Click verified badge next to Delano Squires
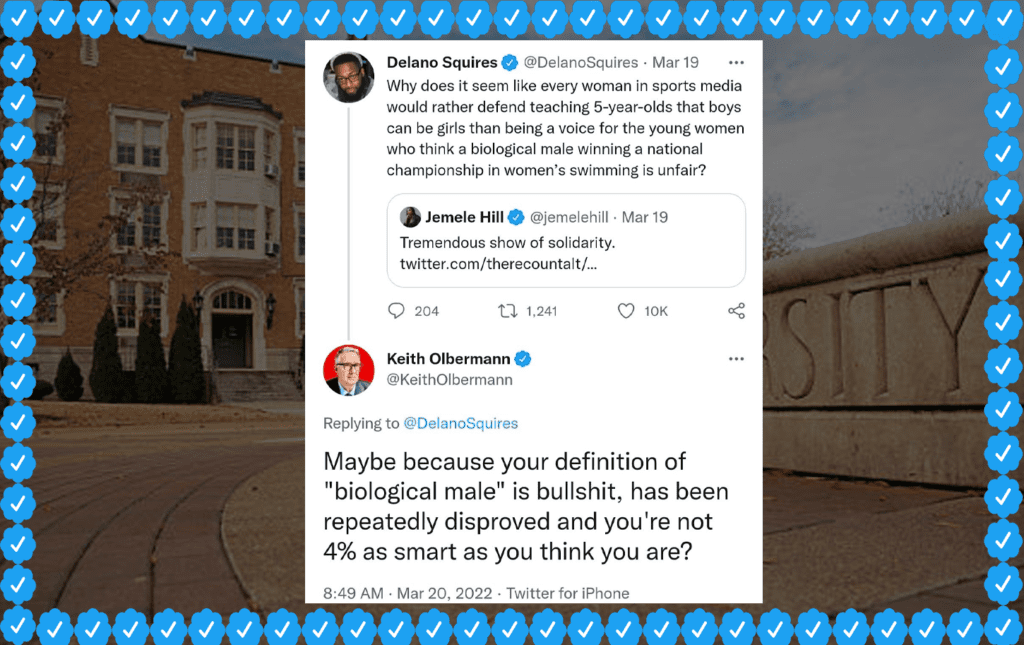 coord(510,63)
